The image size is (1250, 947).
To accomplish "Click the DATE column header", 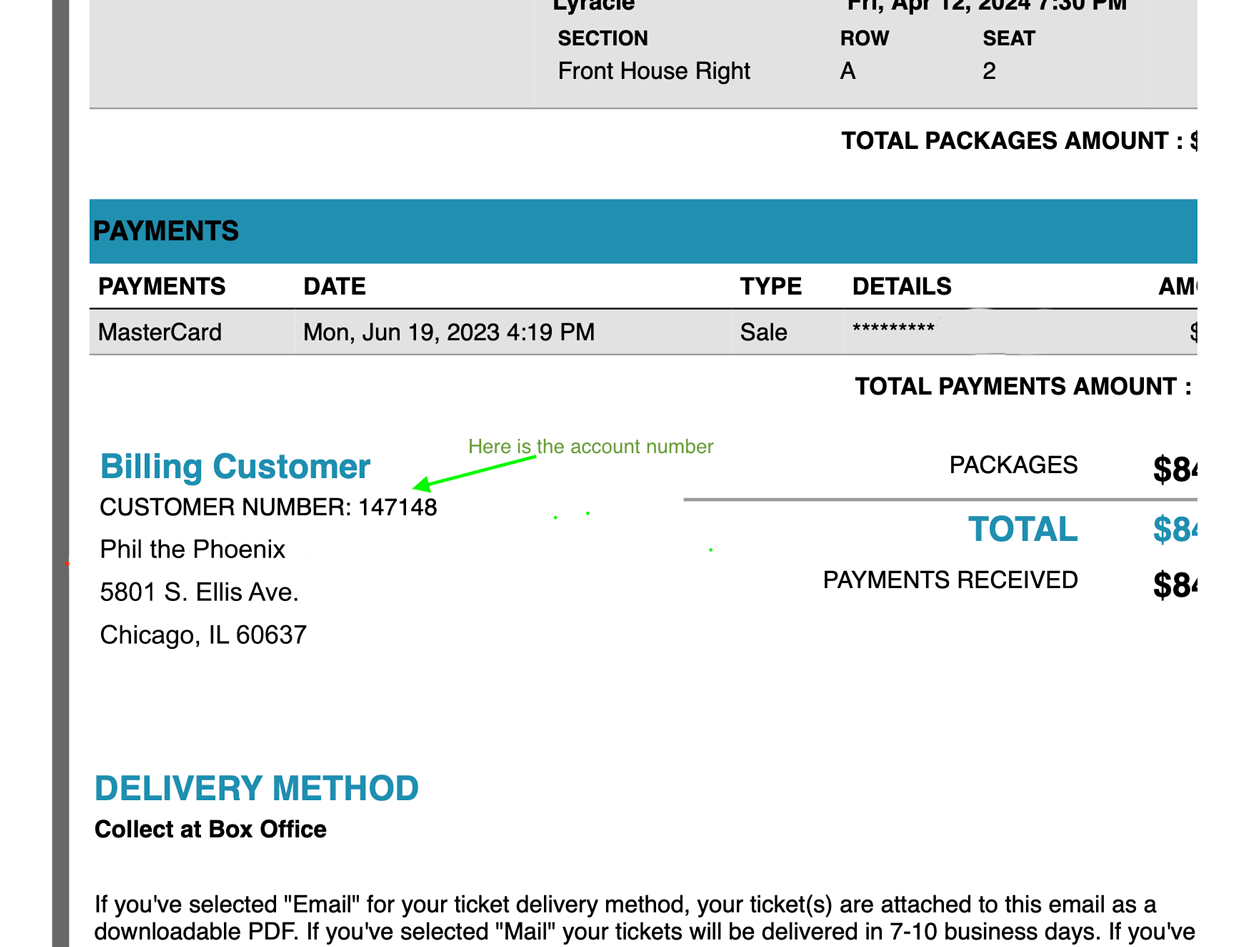I will coord(334,286).
